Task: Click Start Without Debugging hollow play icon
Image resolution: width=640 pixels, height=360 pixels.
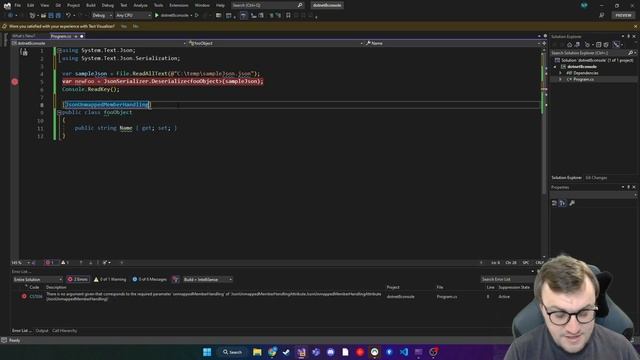Action: point(197,16)
